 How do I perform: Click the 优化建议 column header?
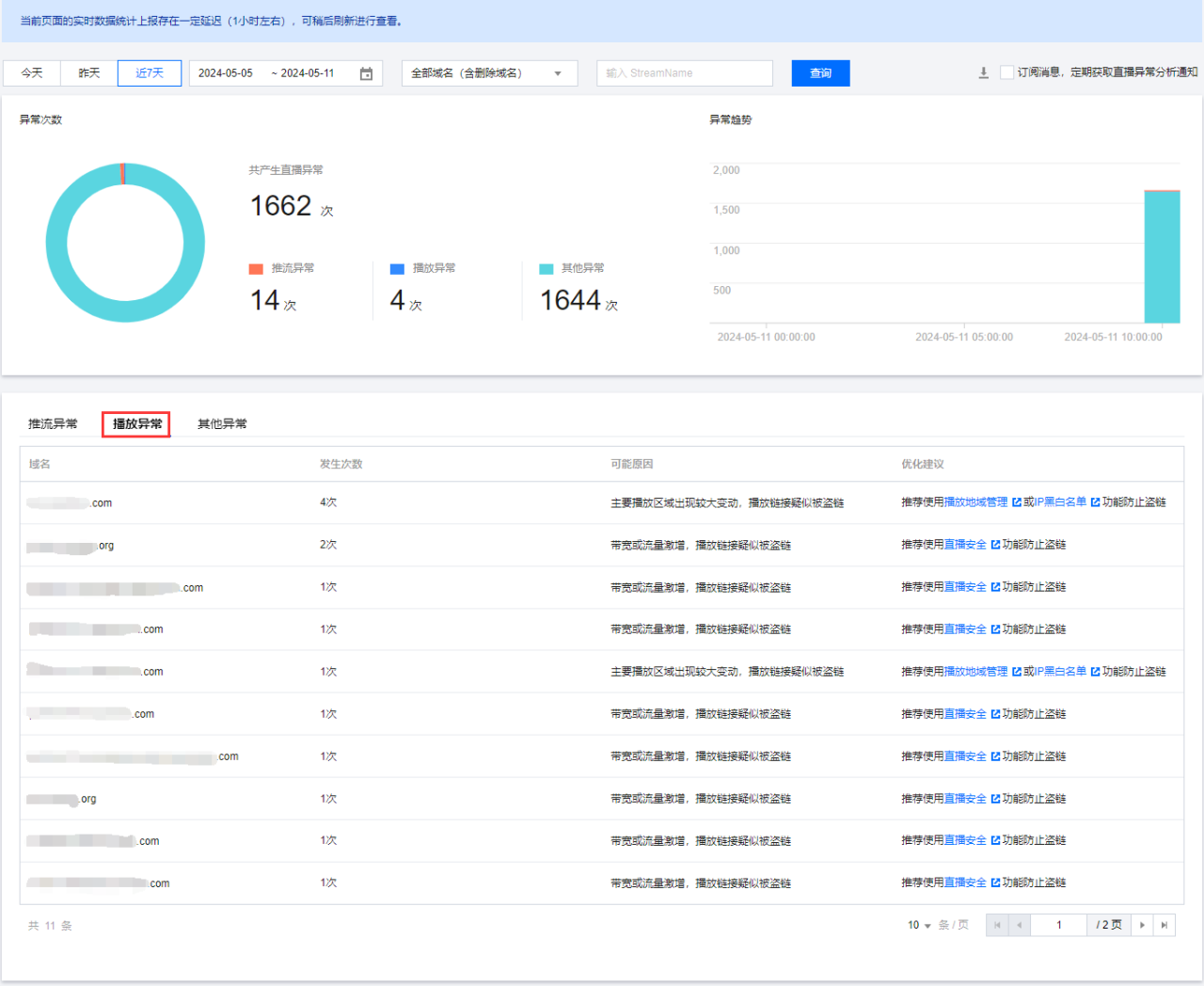[922, 465]
